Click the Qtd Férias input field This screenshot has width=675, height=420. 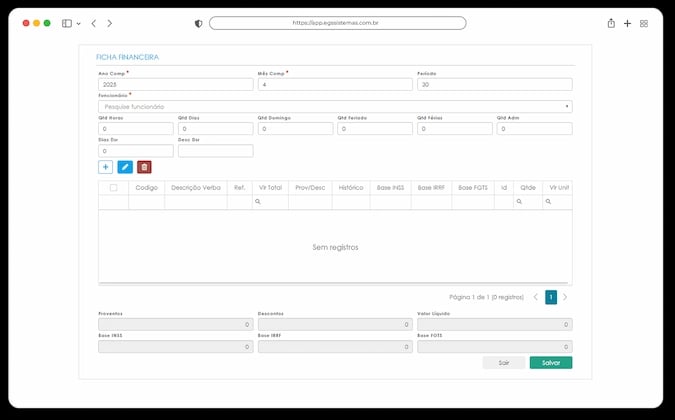(x=455, y=129)
